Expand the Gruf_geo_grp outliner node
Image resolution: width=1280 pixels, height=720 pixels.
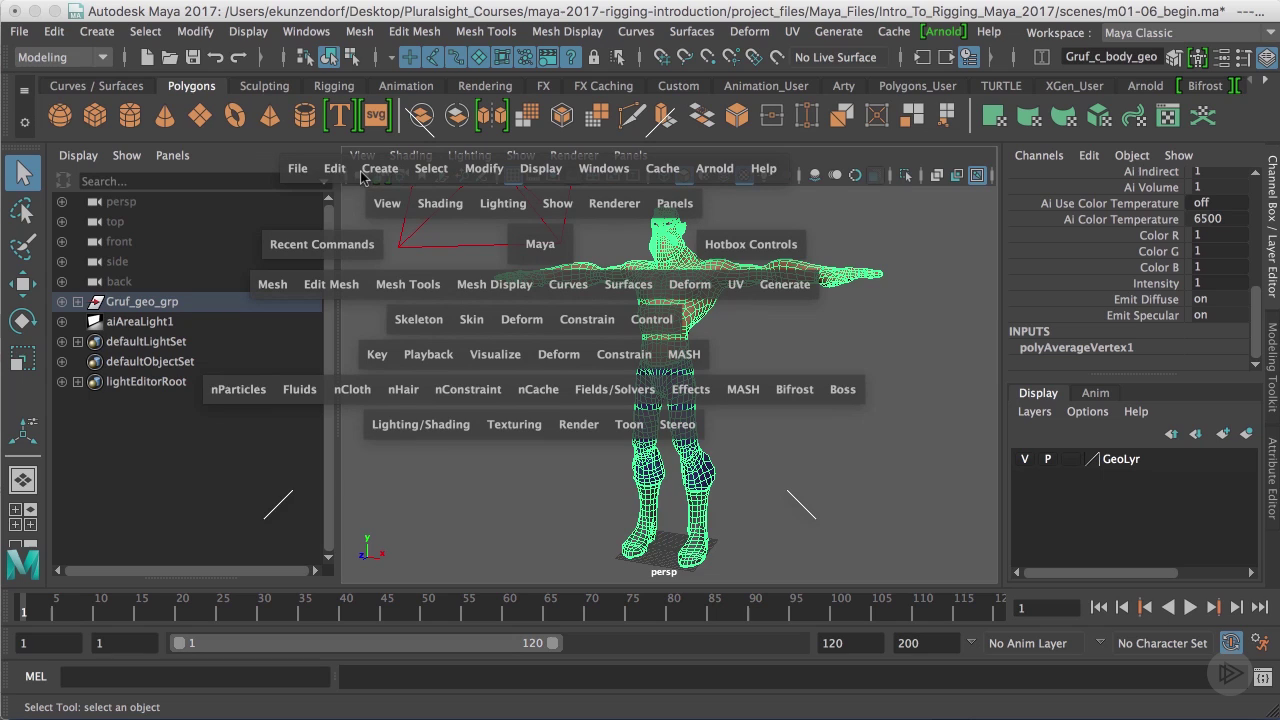click(78, 301)
